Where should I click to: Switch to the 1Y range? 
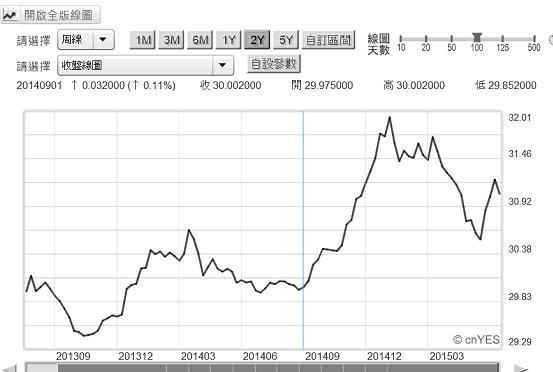tap(229, 40)
